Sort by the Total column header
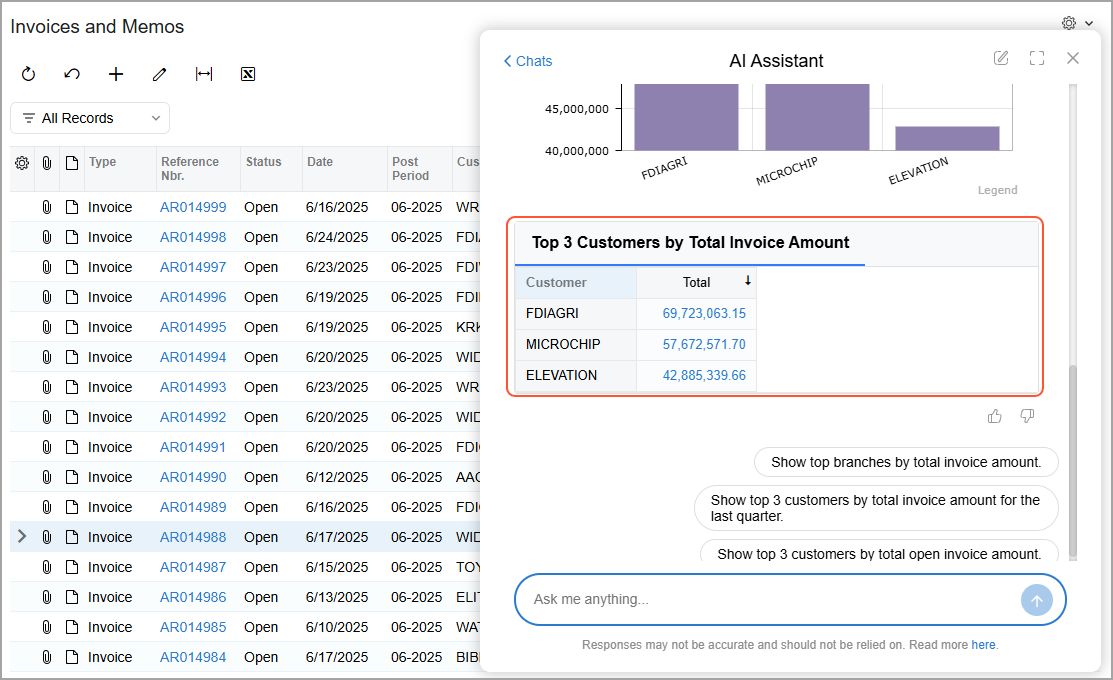 [696, 283]
